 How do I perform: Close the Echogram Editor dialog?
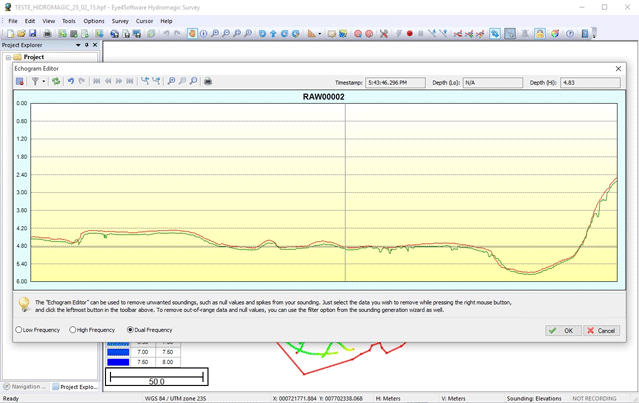[x=618, y=68]
